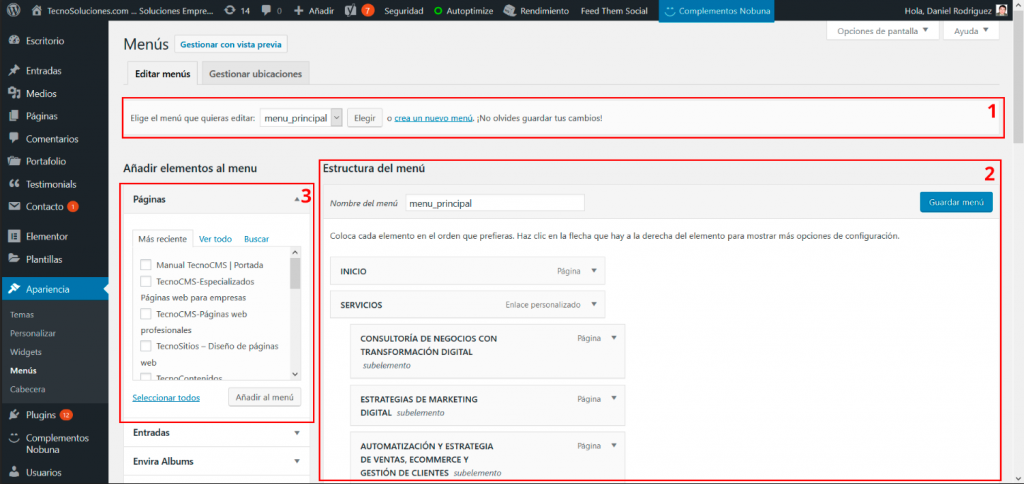Click the crea un nuevo menú link
The height and width of the screenshot is (484, 1024).
point(434,118)
